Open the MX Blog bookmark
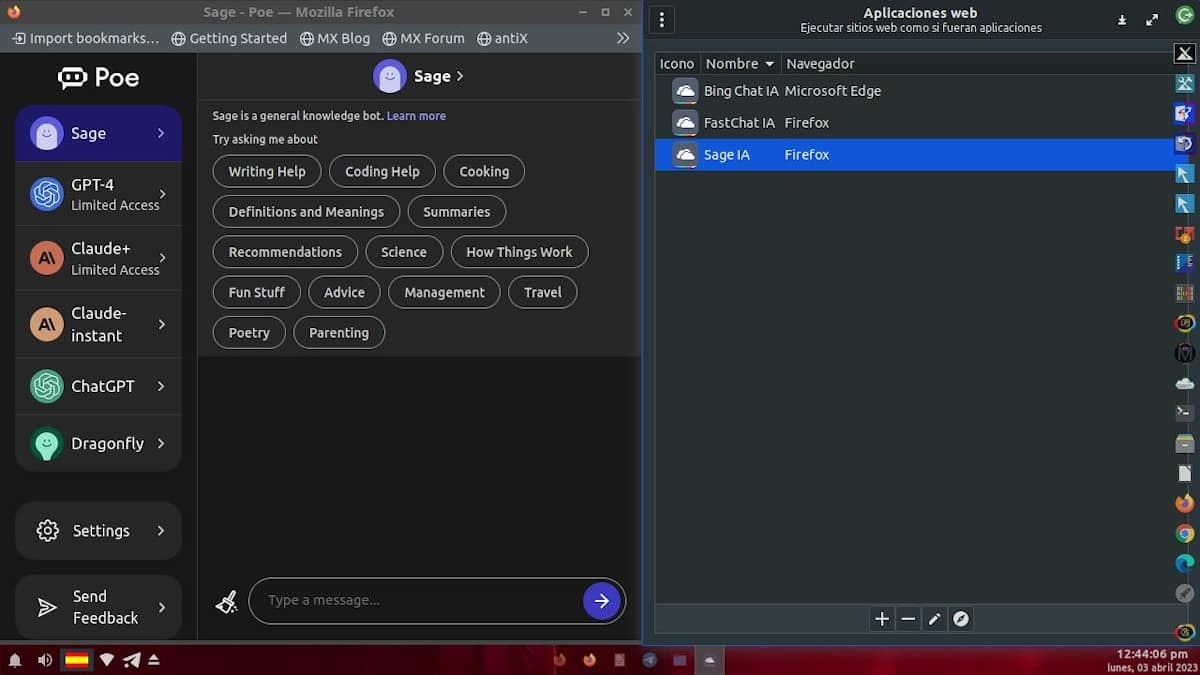The image size is (1200, 675). click(x=335, y=37)
